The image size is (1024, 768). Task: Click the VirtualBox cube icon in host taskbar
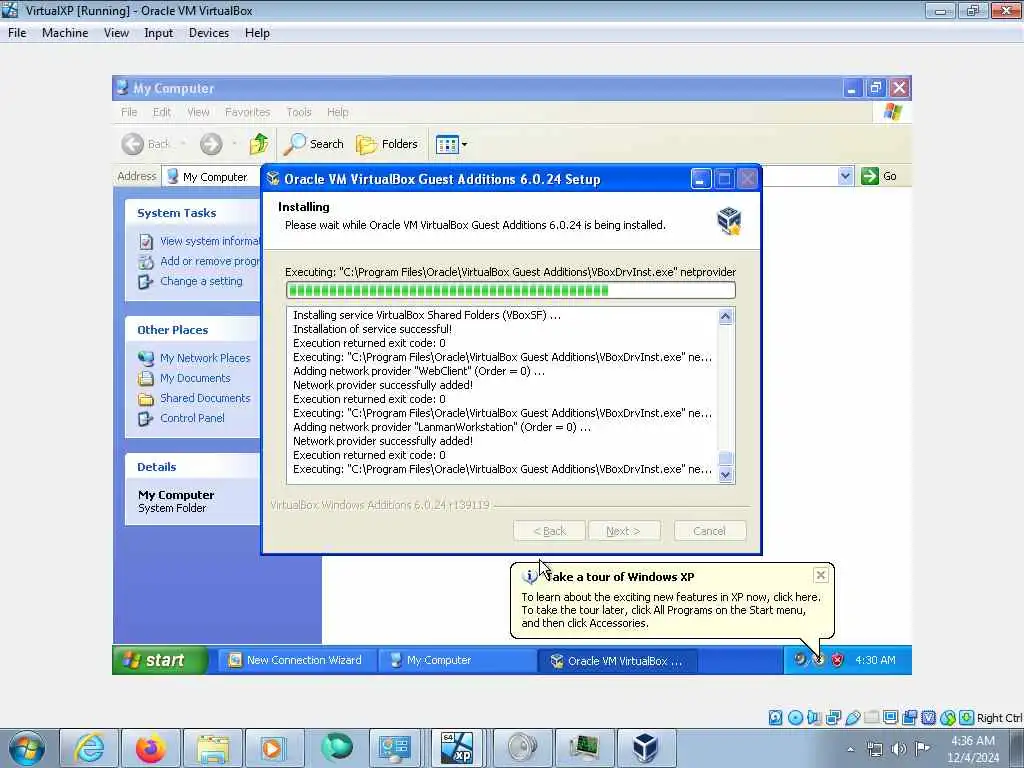[x=645, y=748]
